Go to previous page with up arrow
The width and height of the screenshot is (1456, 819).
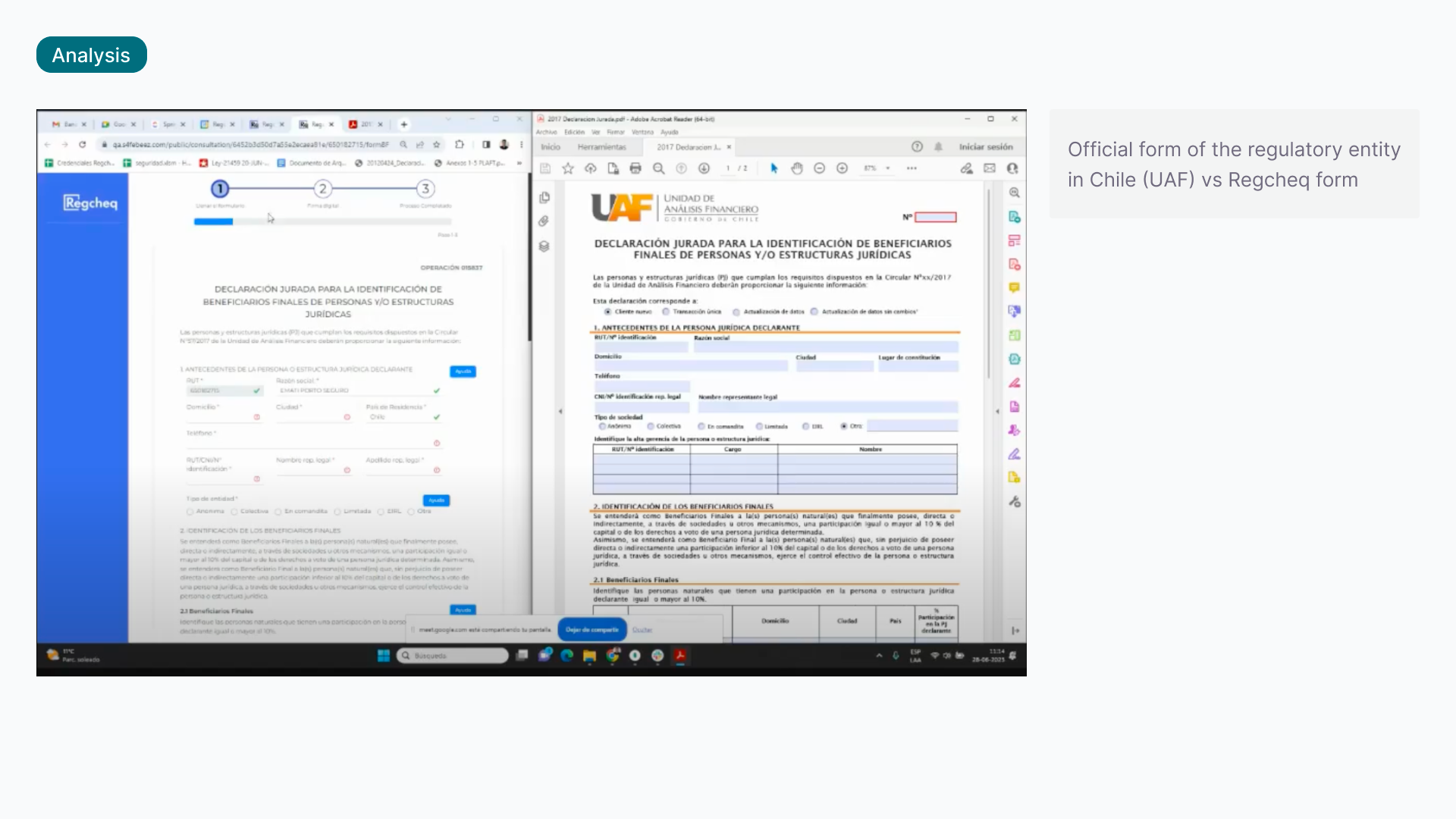click(681, 168)
